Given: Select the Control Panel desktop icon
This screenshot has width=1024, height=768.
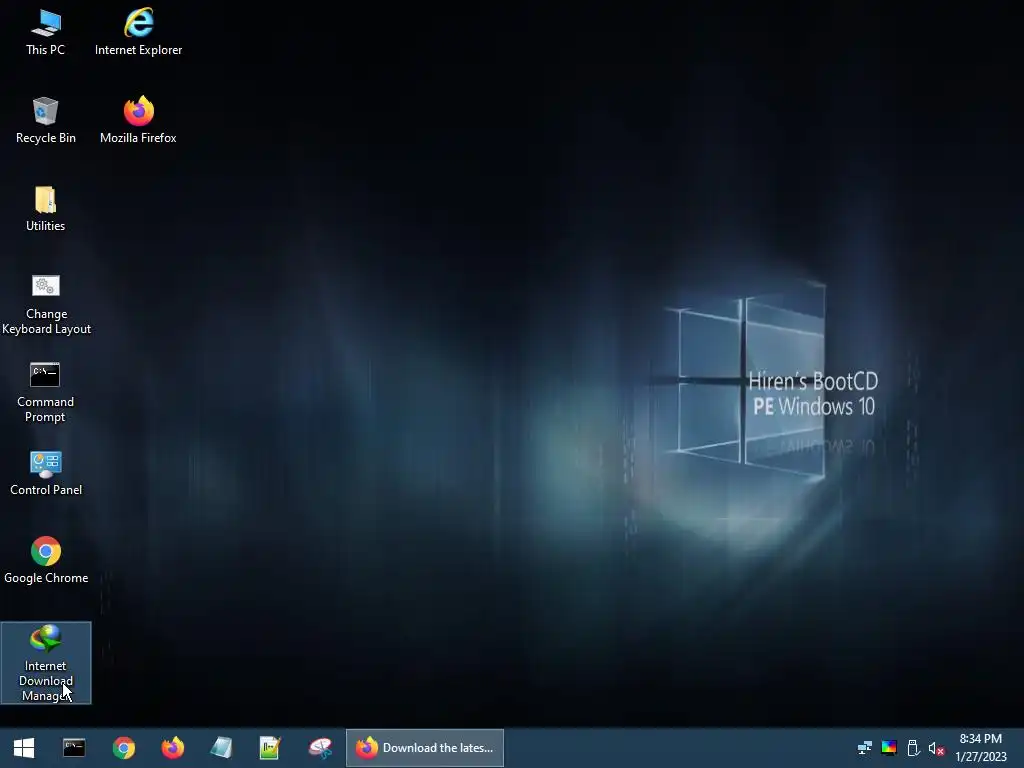Looking at the screenshot, I should 46,473.
